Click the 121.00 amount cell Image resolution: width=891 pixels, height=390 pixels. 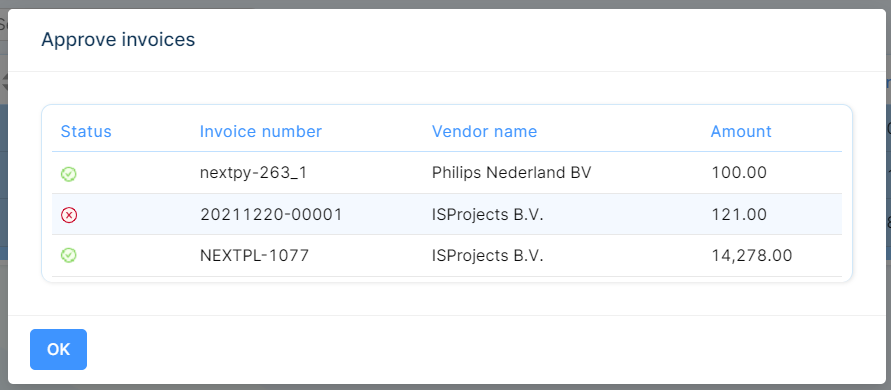[x=739, y=214]
